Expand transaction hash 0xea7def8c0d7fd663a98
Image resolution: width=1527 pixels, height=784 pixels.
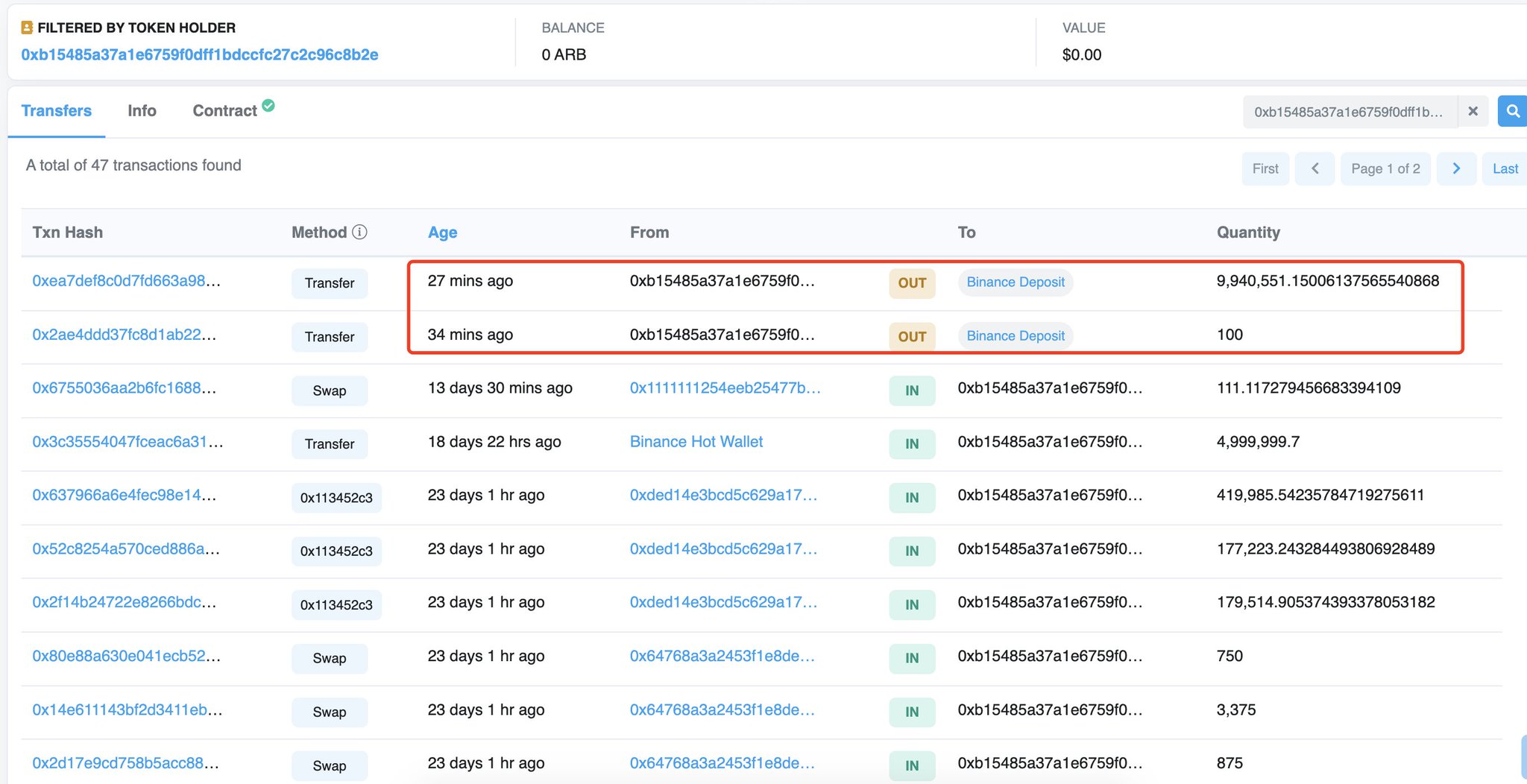point(125,281)
